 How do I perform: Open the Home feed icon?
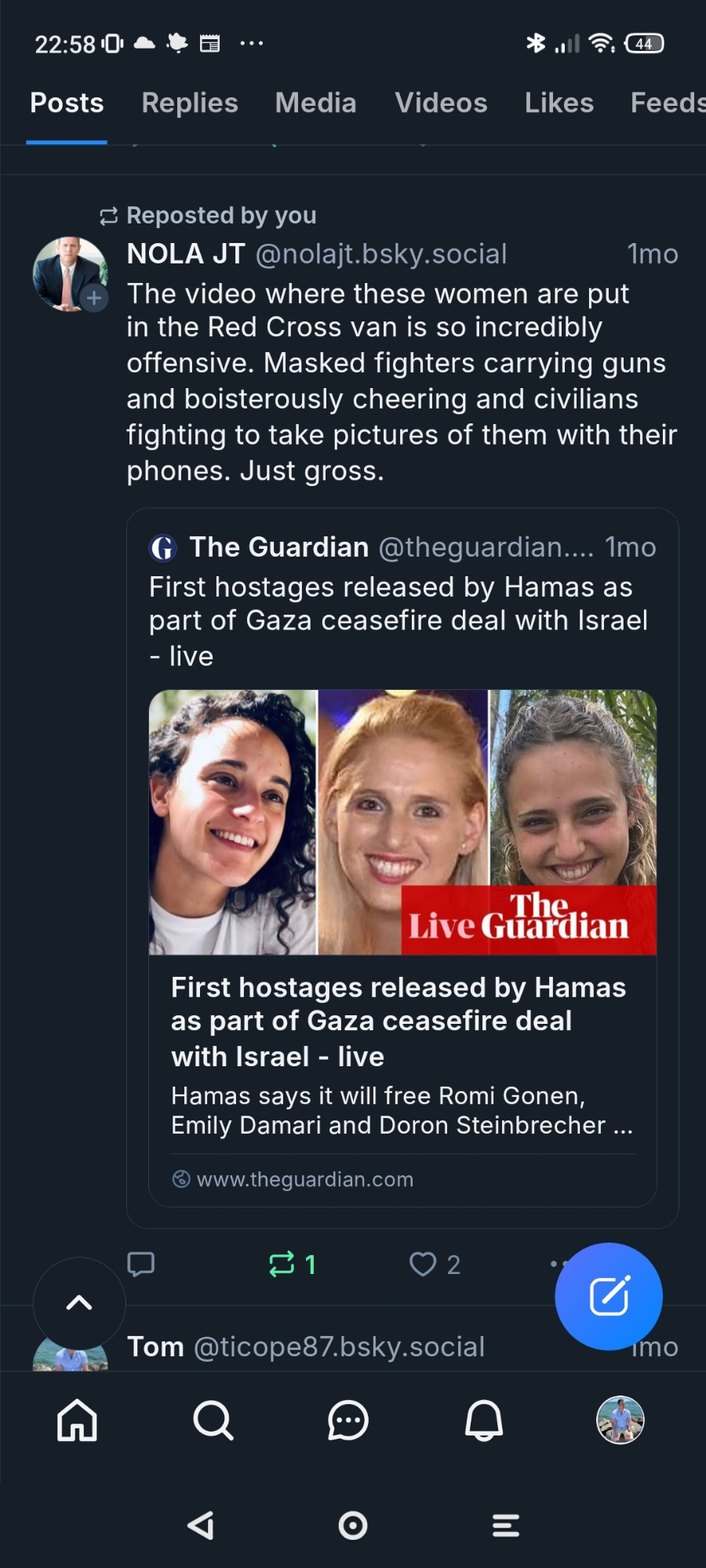pyautogui.click(x=77, y=1421)
